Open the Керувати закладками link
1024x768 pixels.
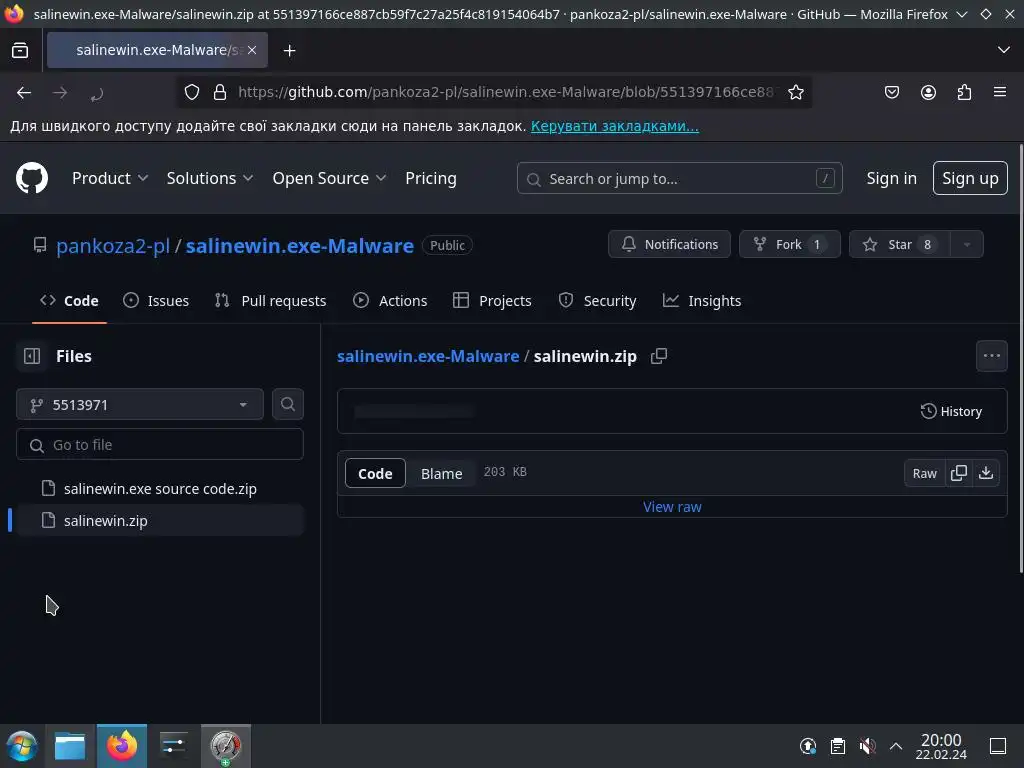pyautogui.click(x=615, y=126)
